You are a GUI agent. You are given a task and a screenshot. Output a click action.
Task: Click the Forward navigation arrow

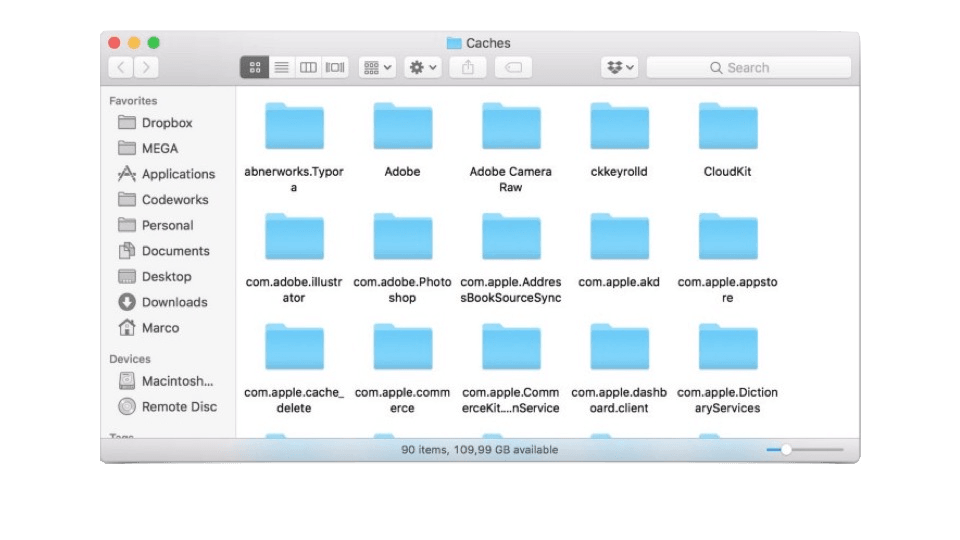[146, 68]
